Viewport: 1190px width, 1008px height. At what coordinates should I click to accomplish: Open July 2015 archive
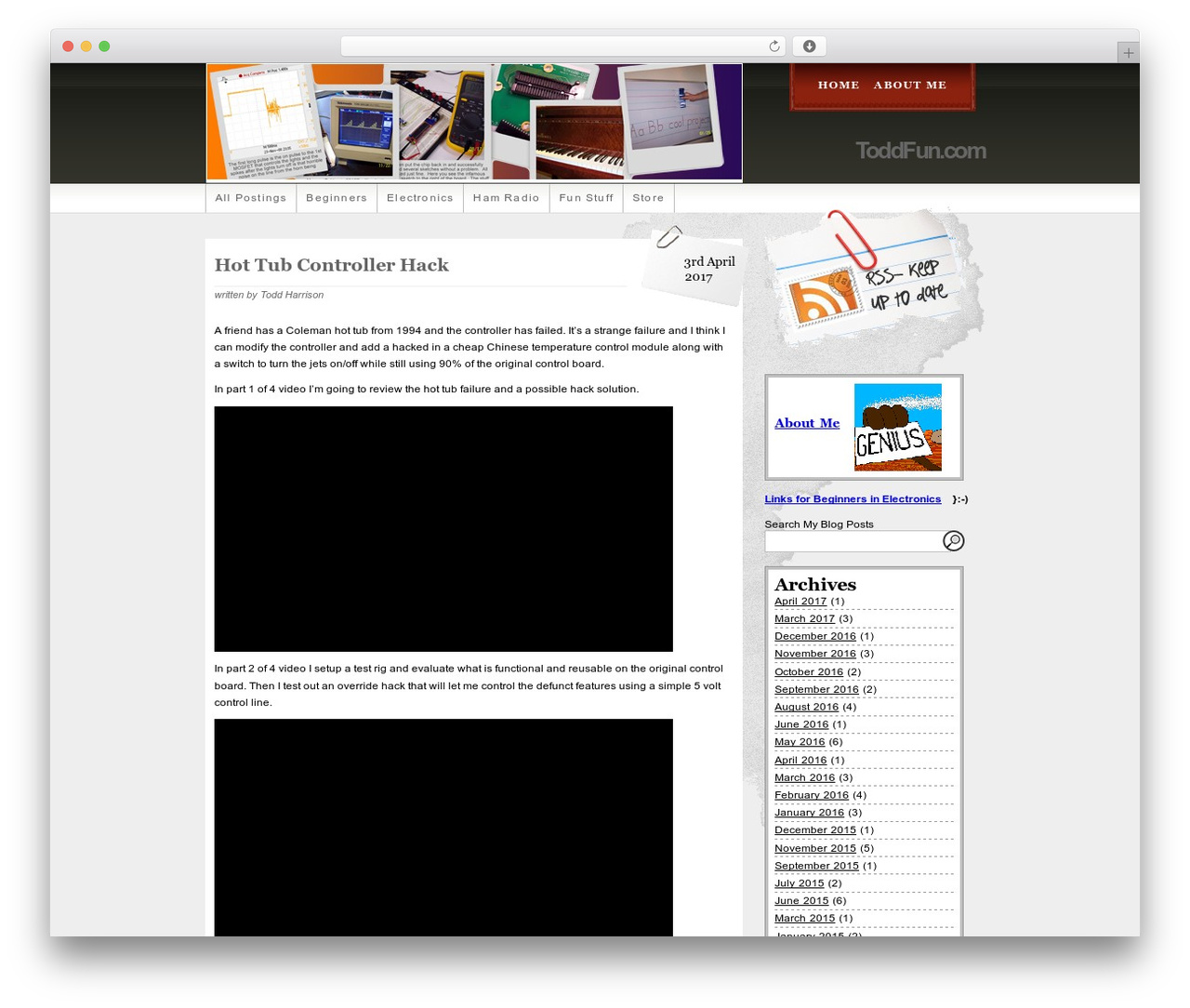click(800, 884)
